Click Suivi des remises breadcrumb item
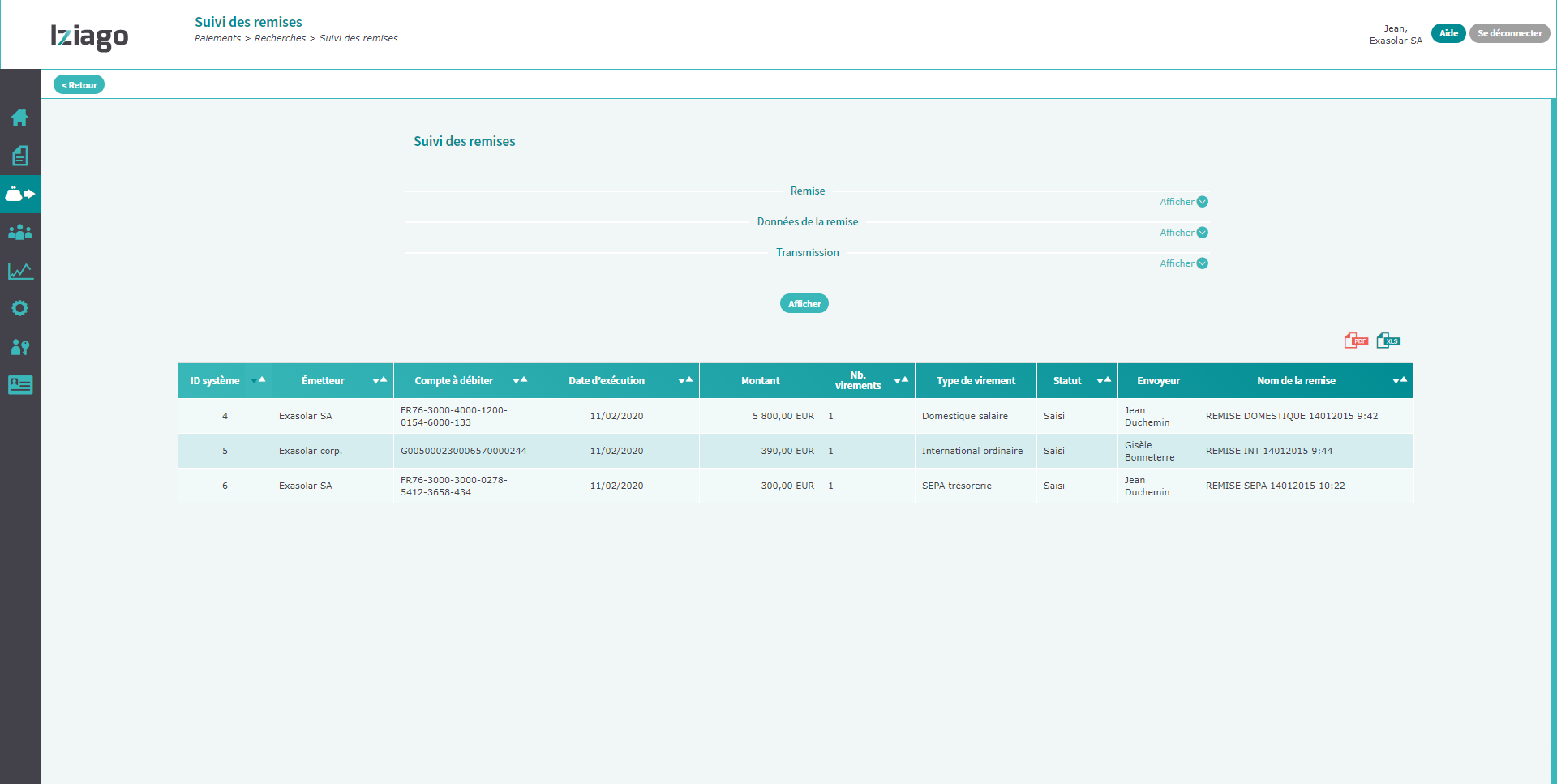 (x=358, y=38)
